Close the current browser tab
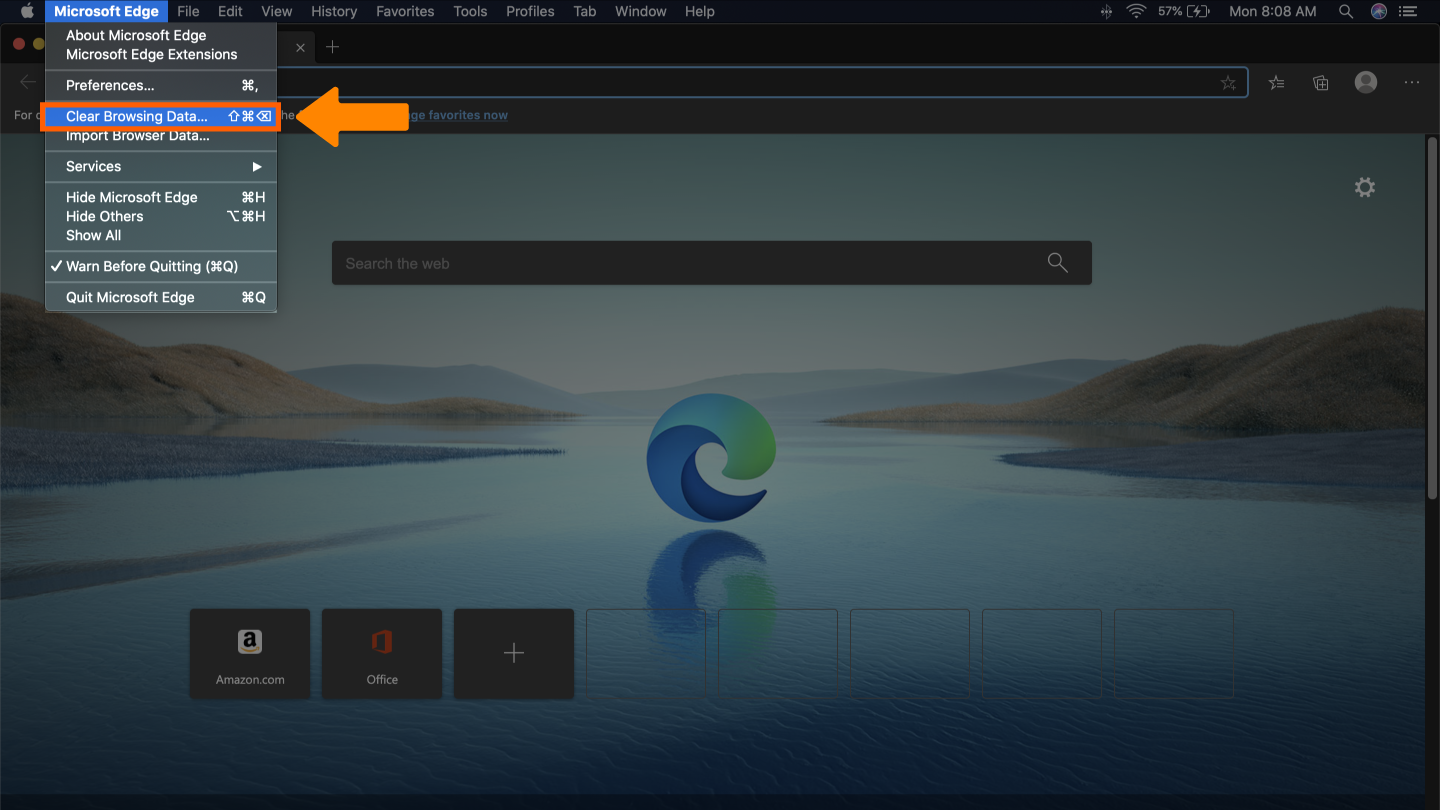This screenshot has height=810, width=1440. click(300, 47)
